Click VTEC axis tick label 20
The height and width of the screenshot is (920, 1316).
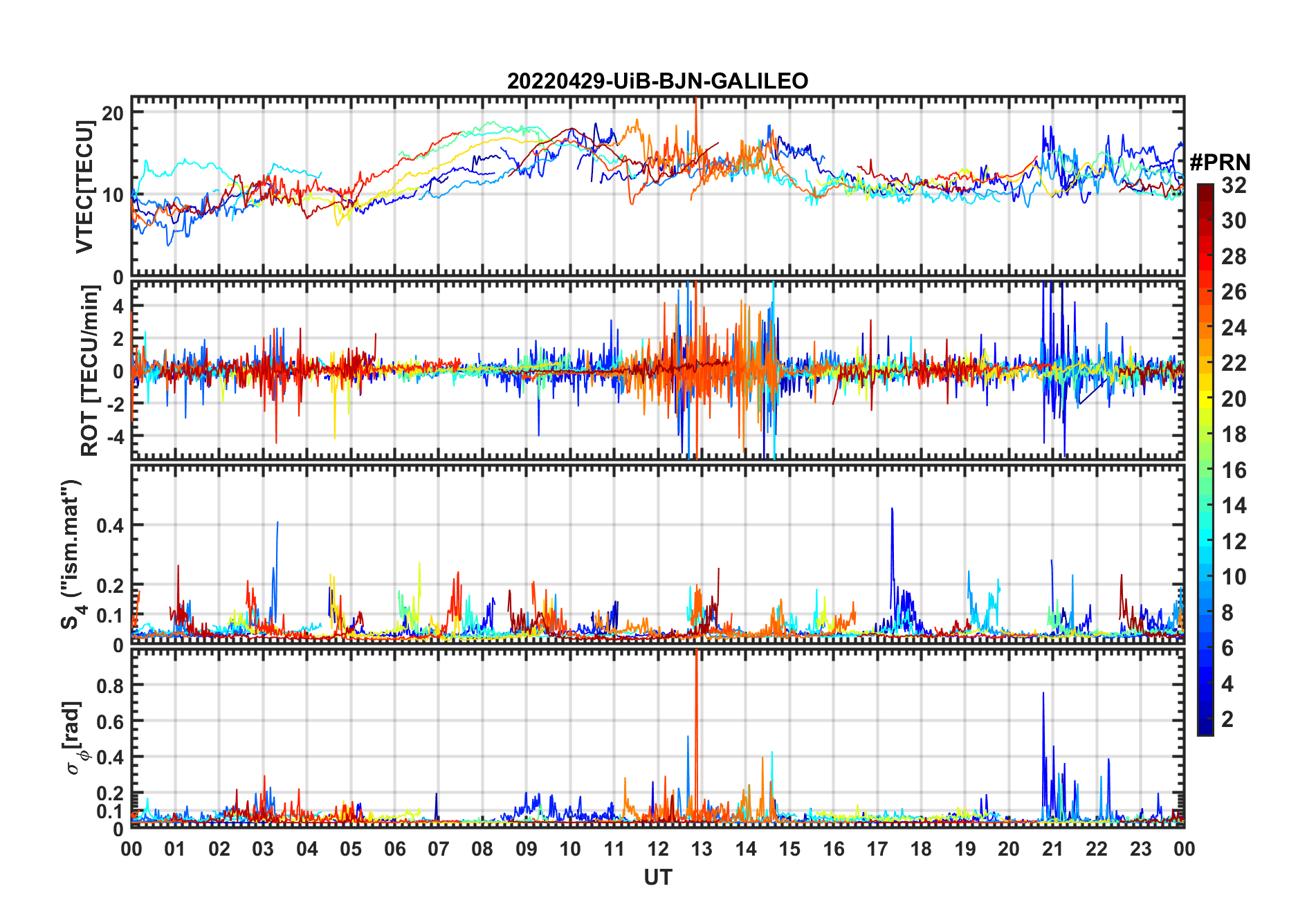(x=113, y=113)
